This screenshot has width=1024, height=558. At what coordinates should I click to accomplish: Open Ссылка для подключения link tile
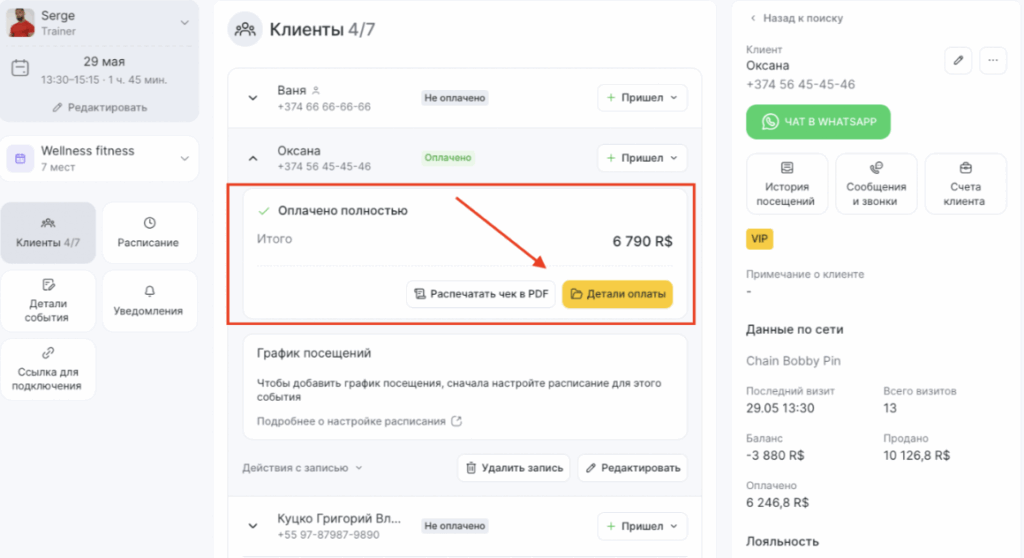click(48, 369)
